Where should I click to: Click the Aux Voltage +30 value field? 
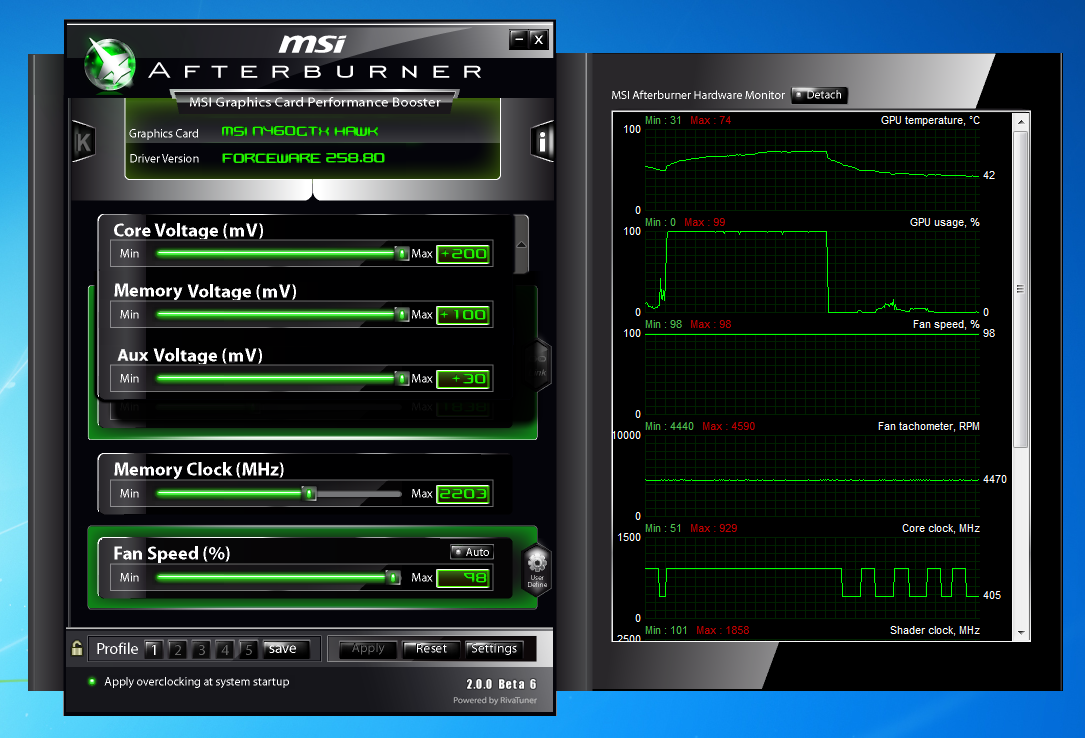tap(464, 378)
